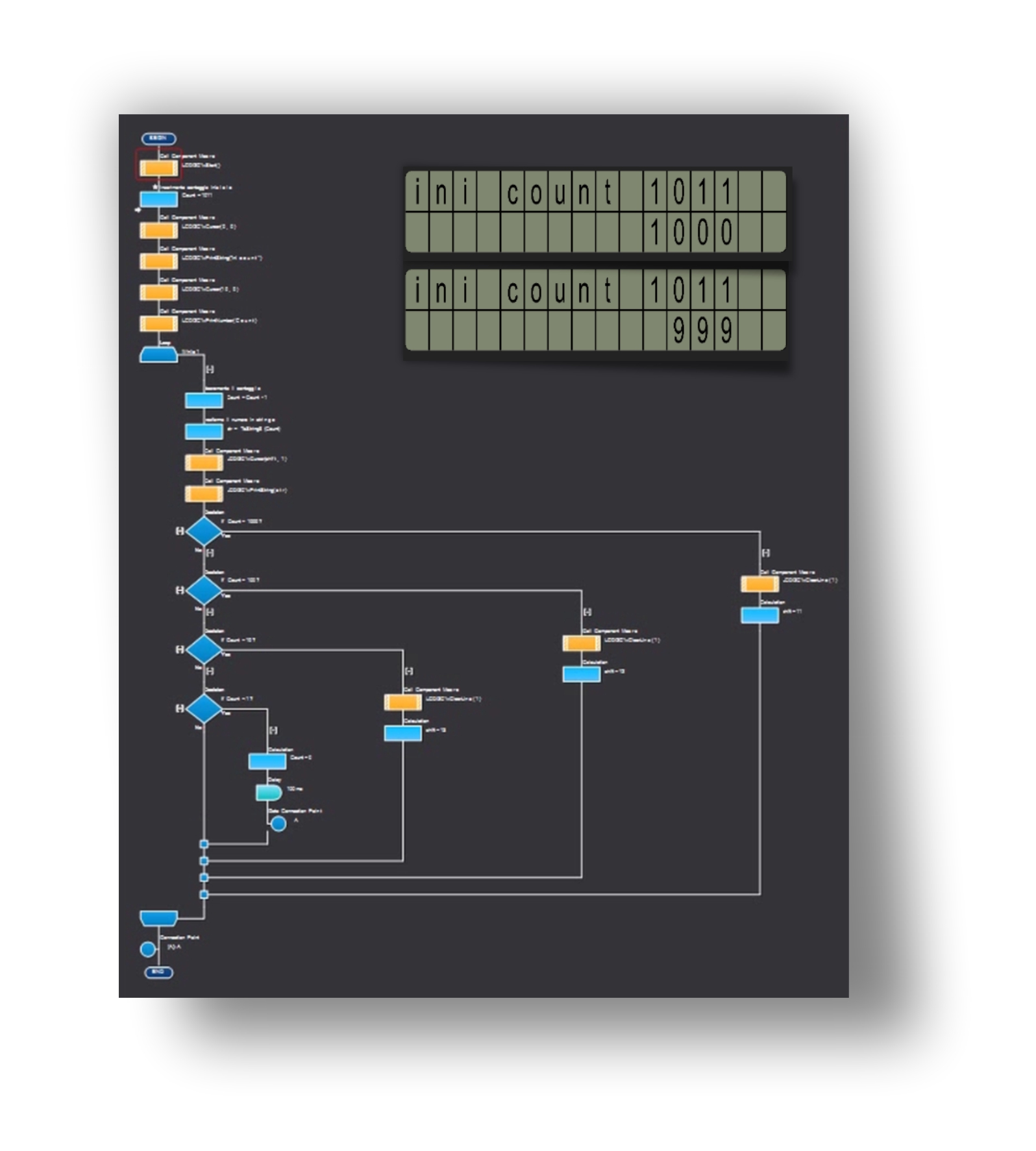This screenshot has height=1151, width=1036.
Task: Select ClearLine macro in Count = 1000 branch
Action: [x=760, y=584]
